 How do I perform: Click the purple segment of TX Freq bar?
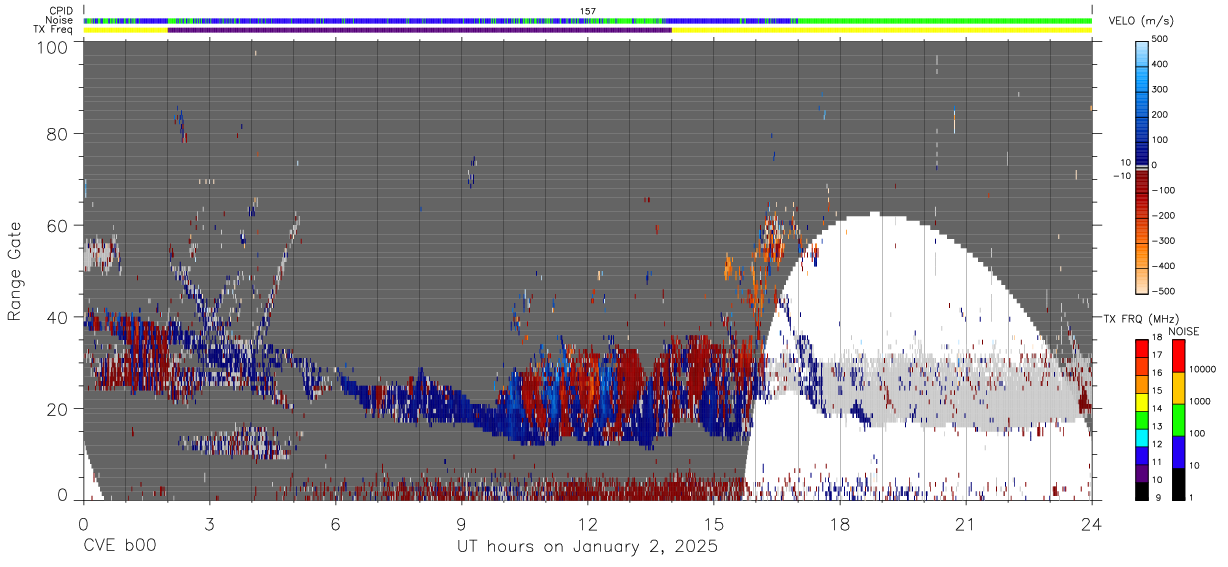tap(419, 30)
